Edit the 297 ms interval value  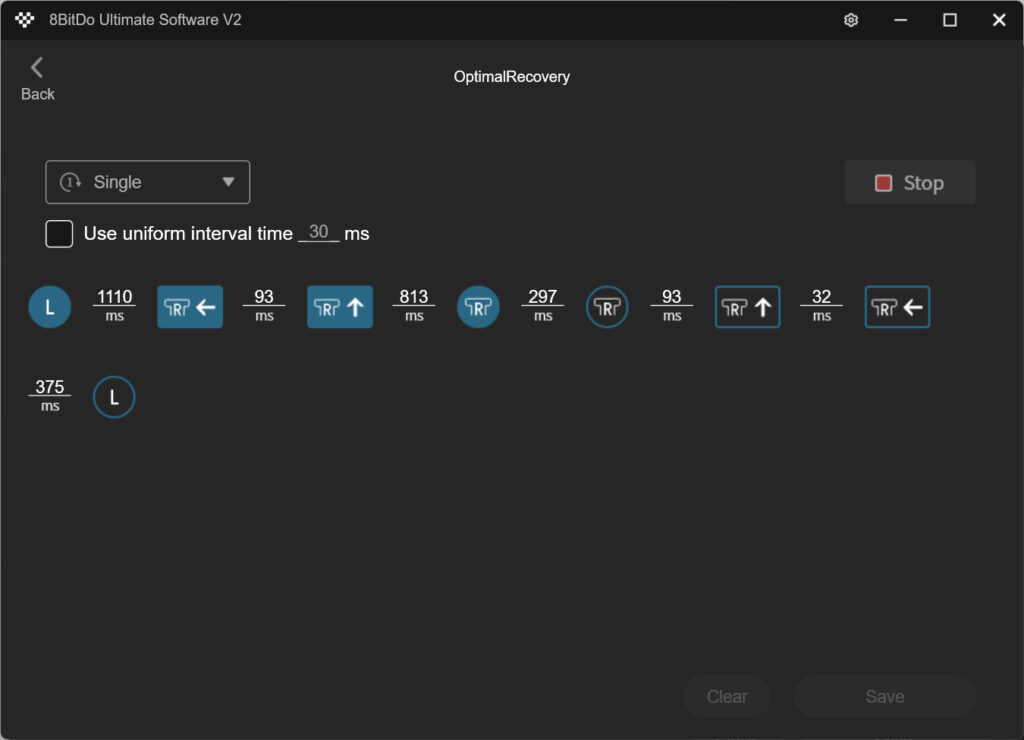pyautogui.click(x=542, y=297)
